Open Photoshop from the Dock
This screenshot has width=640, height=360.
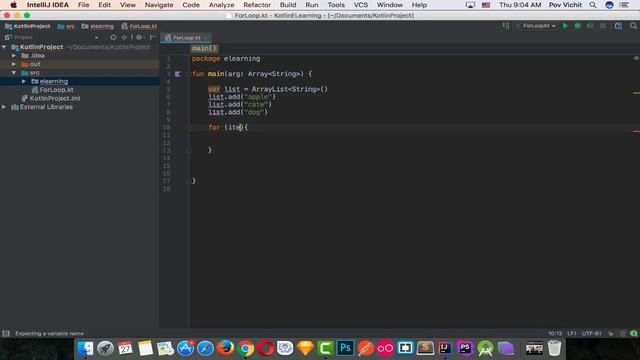[x=345, y=349]
